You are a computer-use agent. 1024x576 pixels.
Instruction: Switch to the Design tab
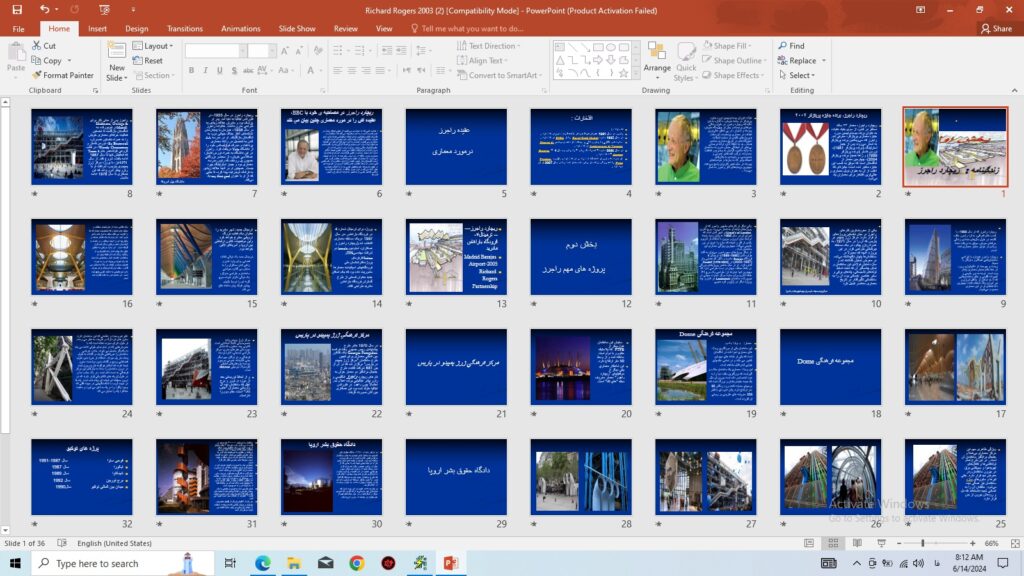[136, 29]
